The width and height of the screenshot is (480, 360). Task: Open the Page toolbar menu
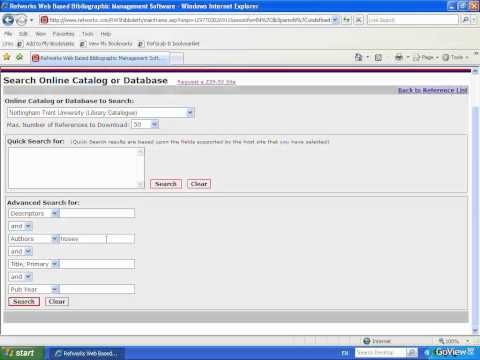pos(425,57)
